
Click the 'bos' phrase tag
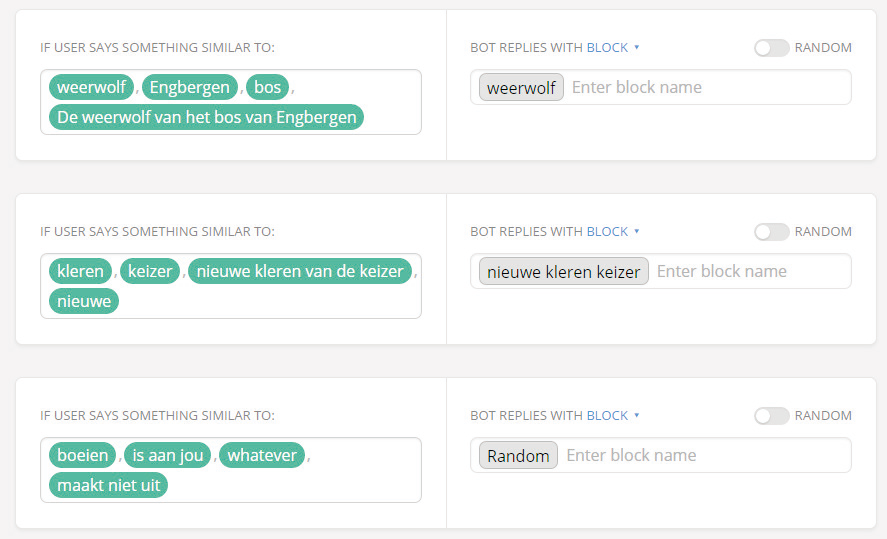tap(268, 87)
